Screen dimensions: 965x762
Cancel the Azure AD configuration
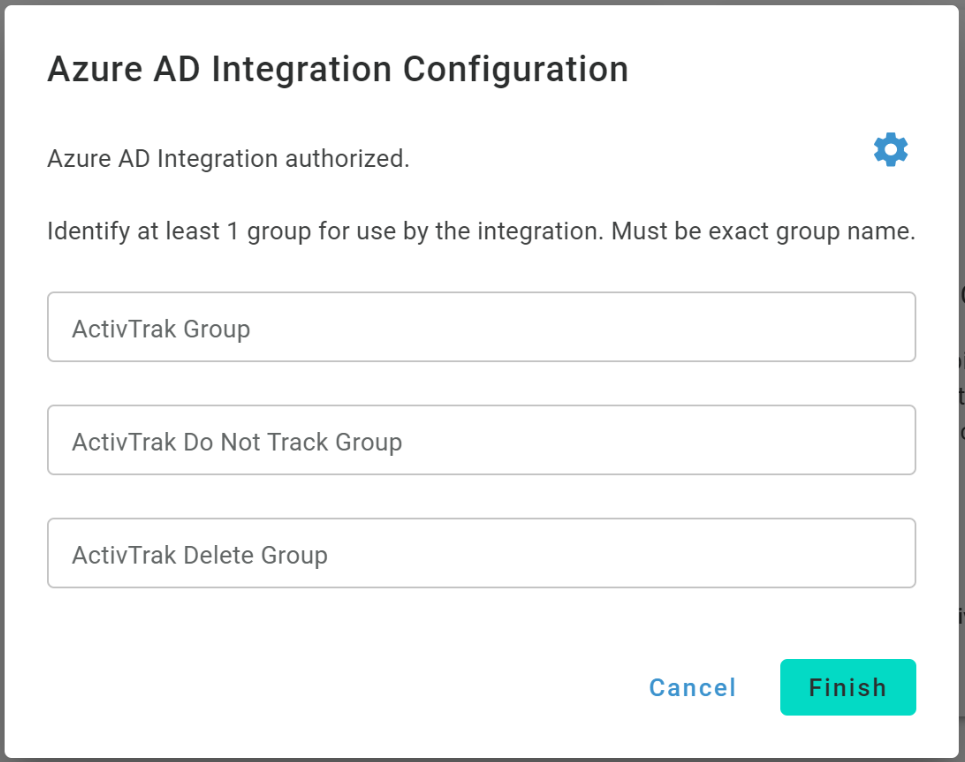pyautogui.click(x=692, y=688)
